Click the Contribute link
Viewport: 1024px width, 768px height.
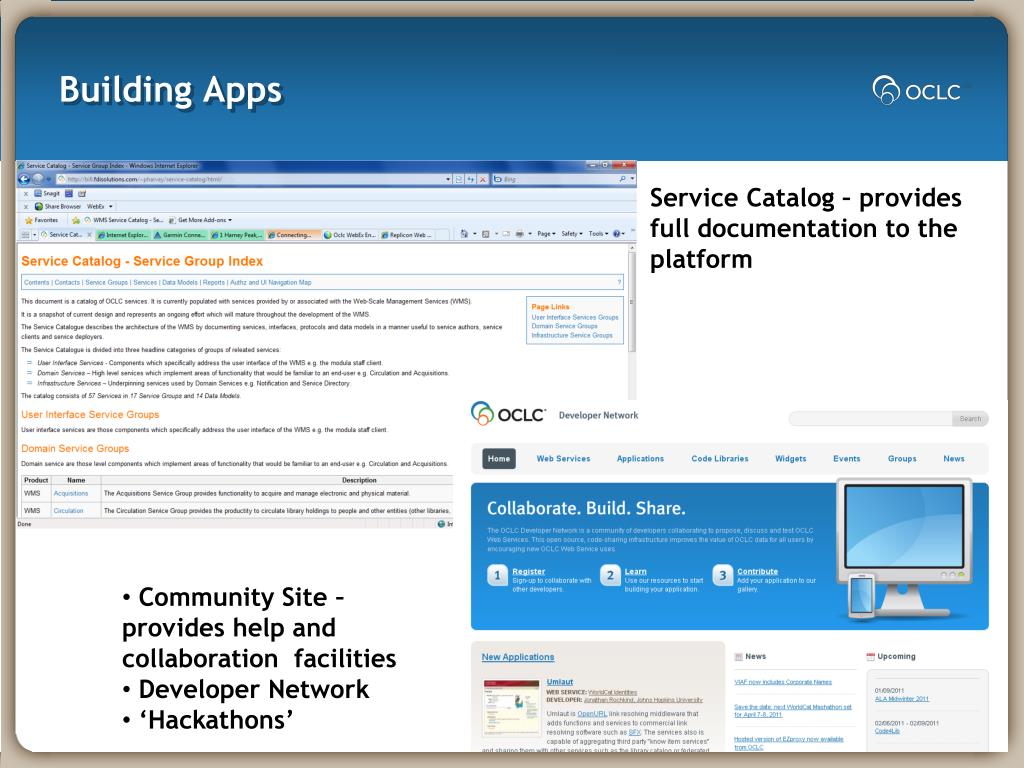click(x=758, y=571)
